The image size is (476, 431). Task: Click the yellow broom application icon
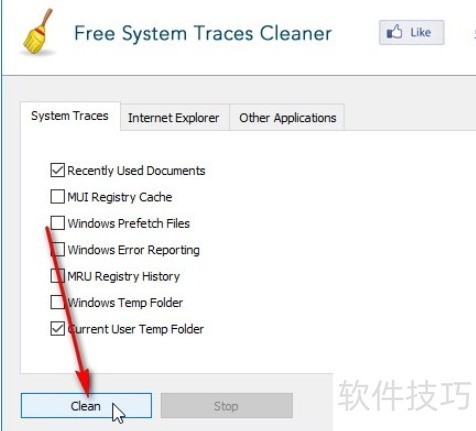37,31
